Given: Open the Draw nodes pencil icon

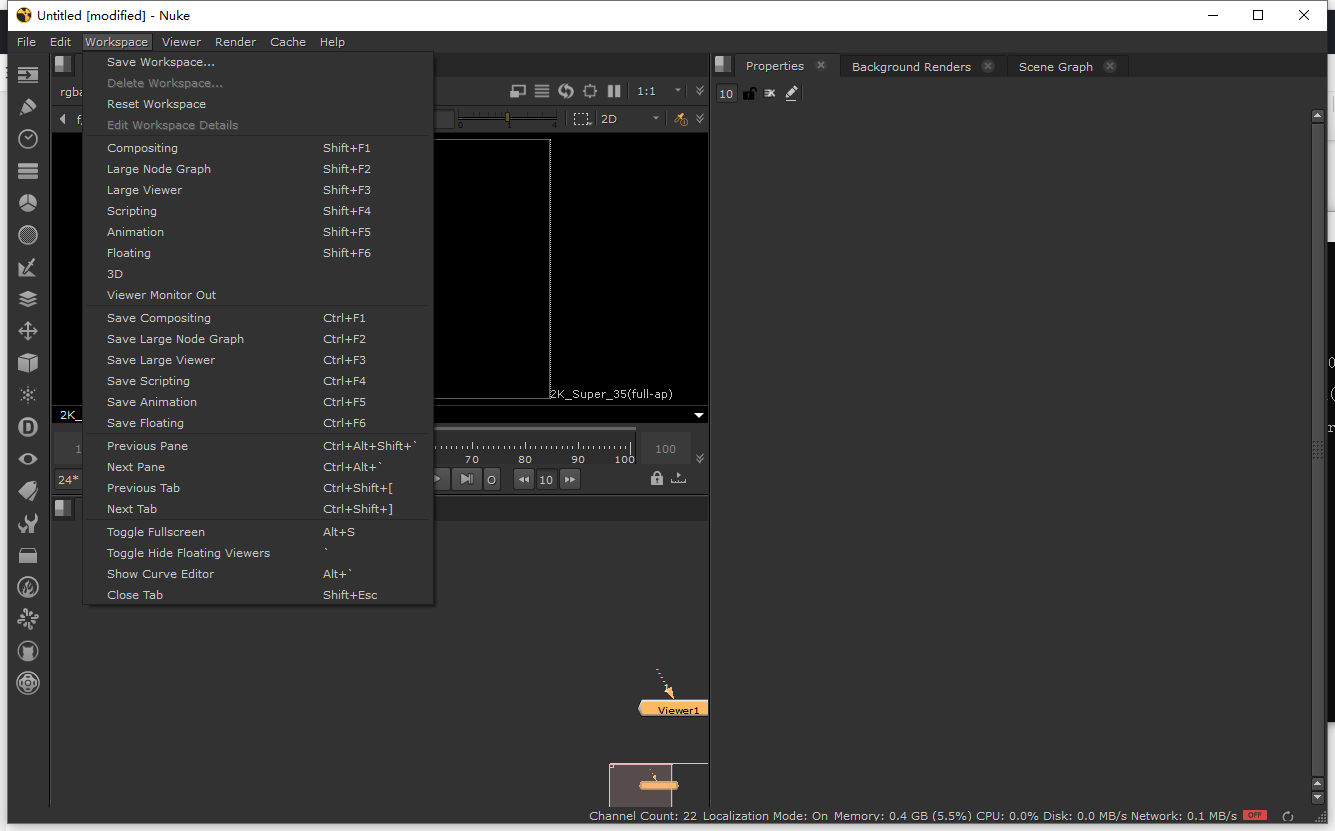Looking at the screenshot, I should pyautogui.click(x=28, y=107).
